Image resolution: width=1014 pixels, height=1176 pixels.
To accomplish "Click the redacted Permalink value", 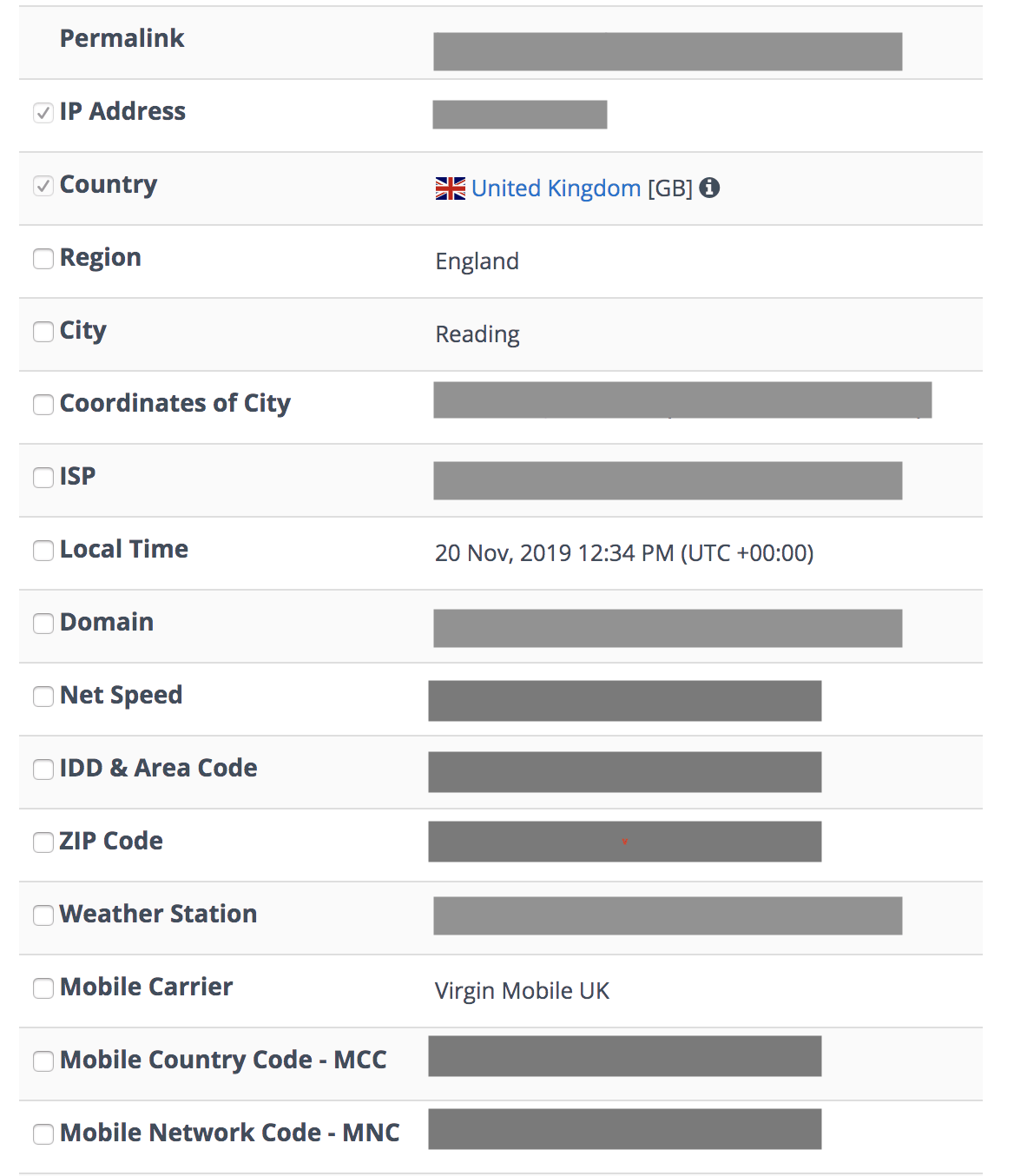I will pos(667,51).
